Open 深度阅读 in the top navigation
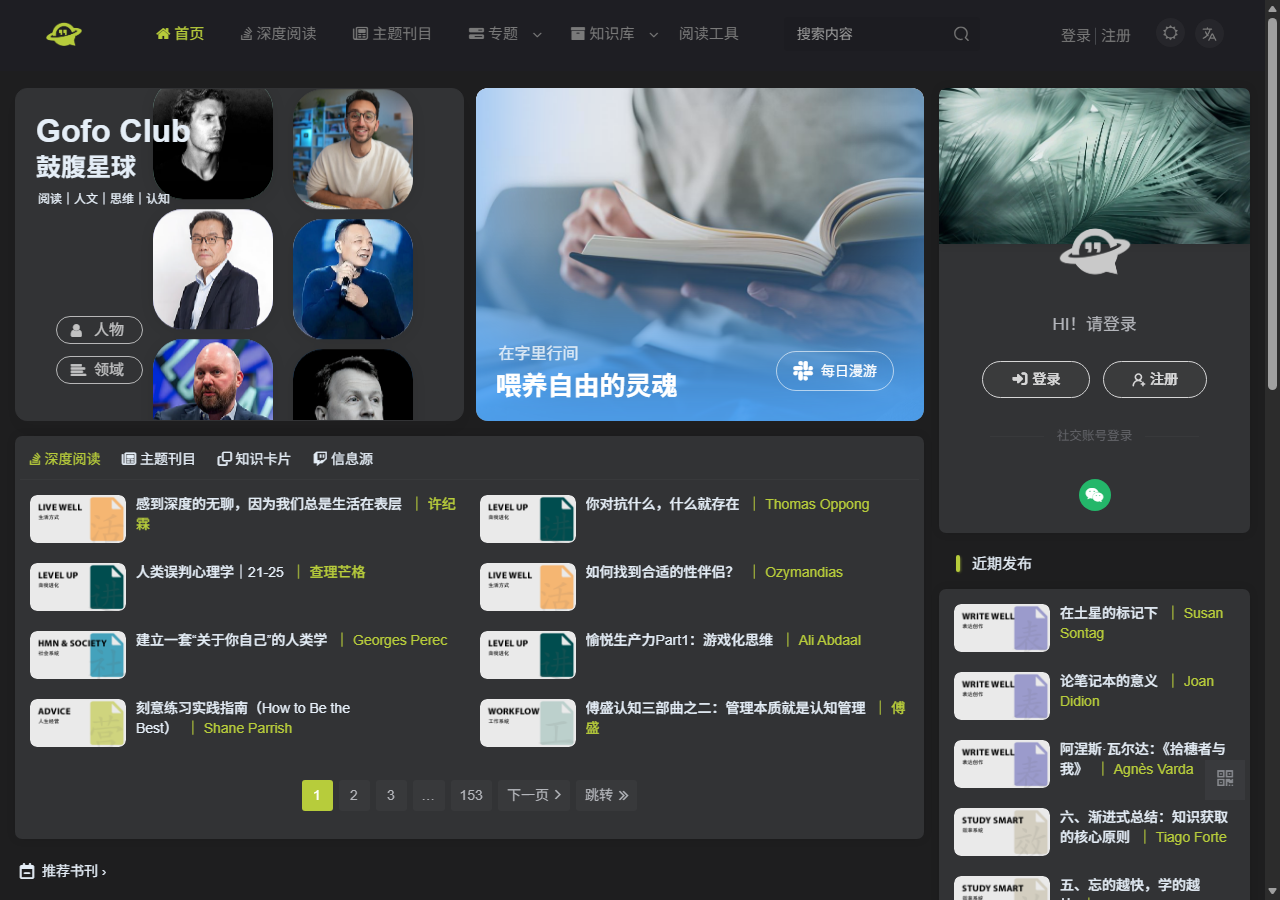Screen dimensions: 1280x900 click(x=278, y=34)
